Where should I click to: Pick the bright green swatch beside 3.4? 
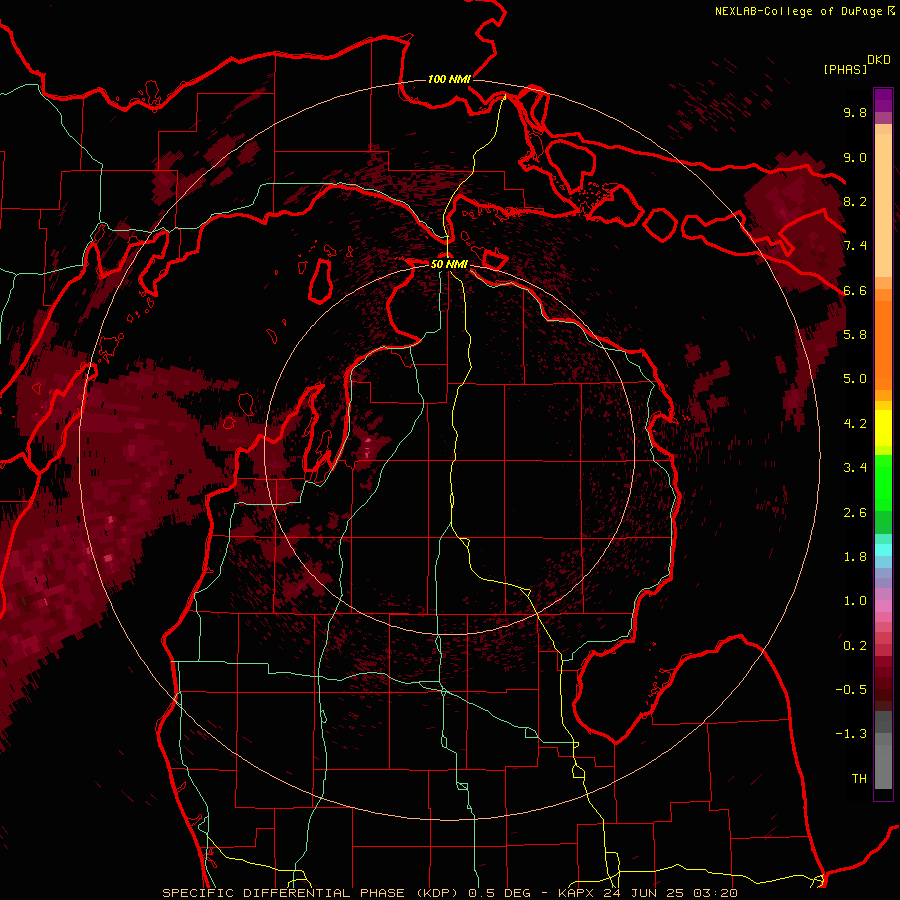[883, 482]
